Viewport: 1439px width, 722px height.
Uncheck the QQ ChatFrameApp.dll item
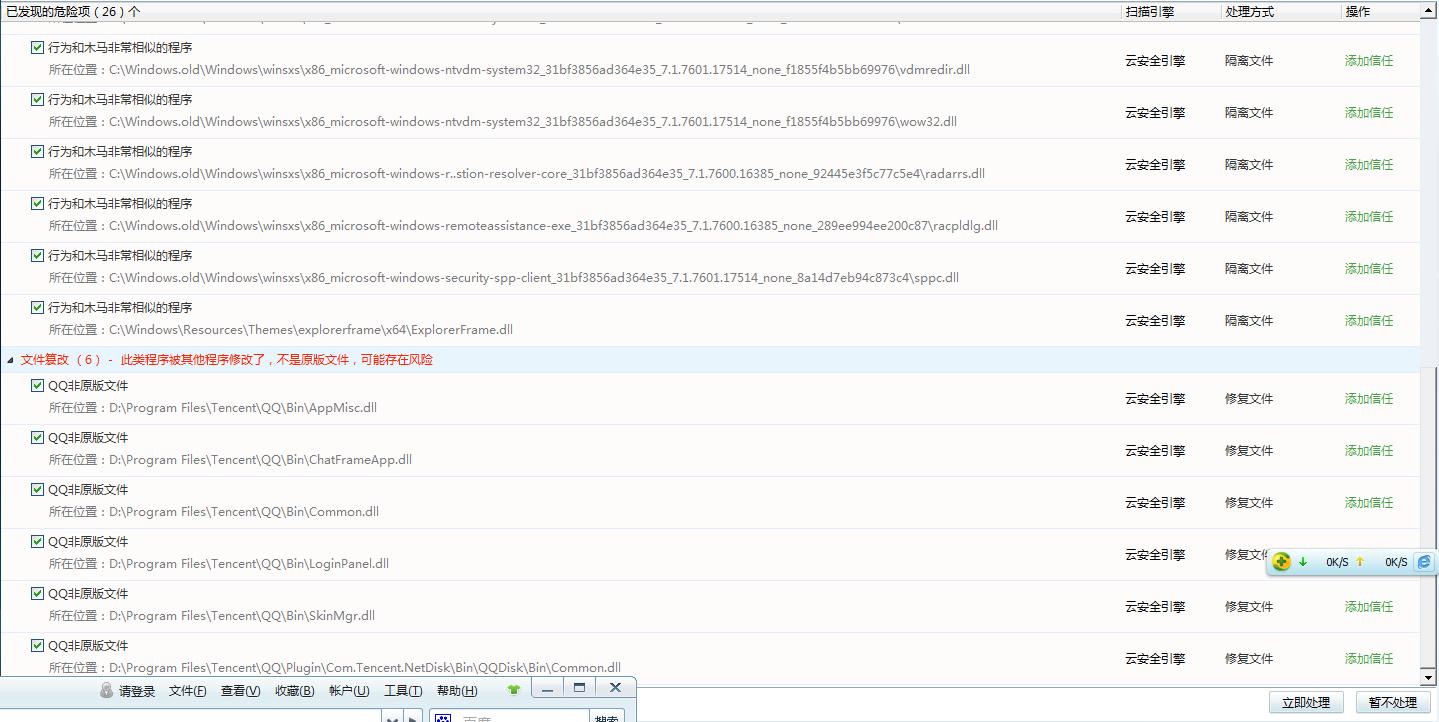pos(38,437)
